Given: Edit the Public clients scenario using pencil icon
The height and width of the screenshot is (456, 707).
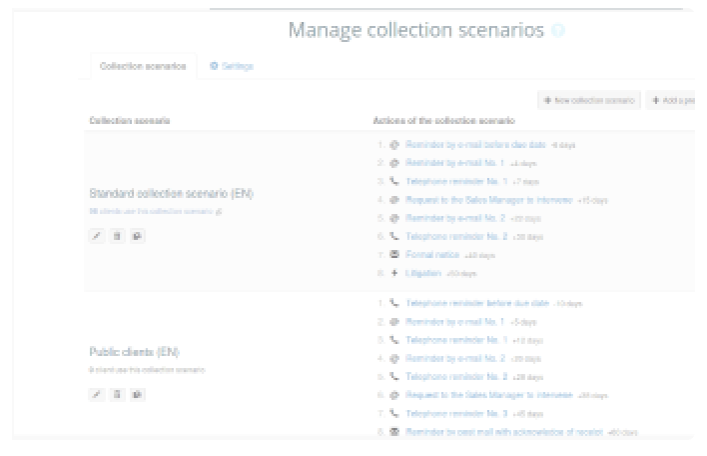Looking at the screenshot, I should [x=97, y=394].
